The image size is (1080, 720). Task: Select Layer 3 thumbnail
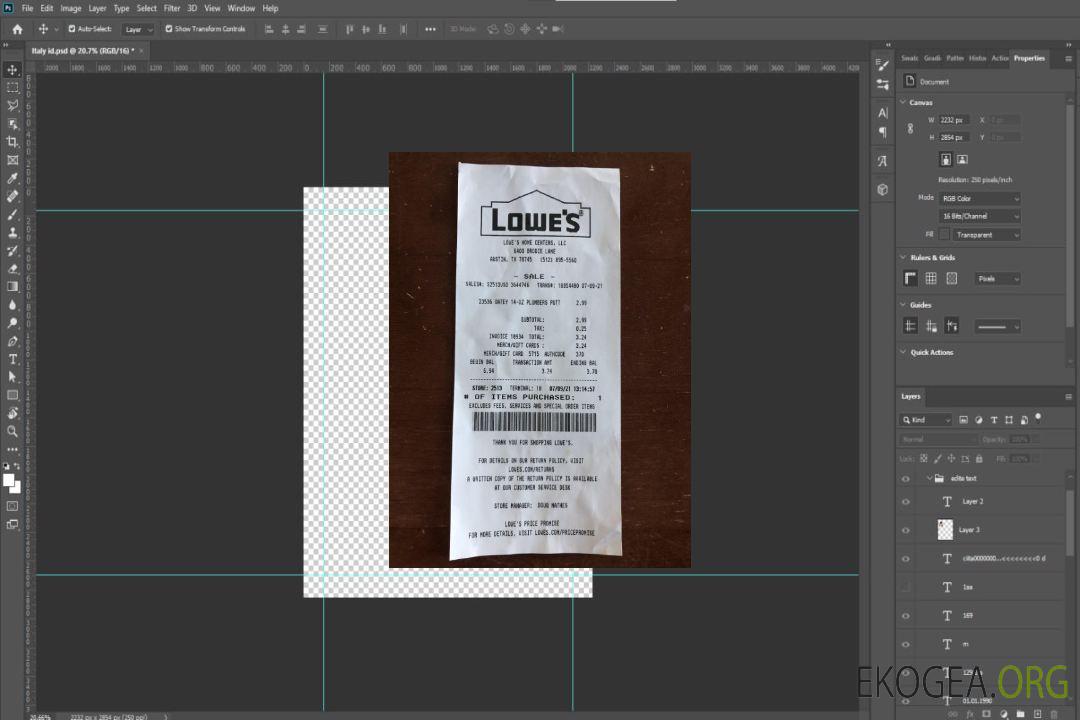[946, 530]
